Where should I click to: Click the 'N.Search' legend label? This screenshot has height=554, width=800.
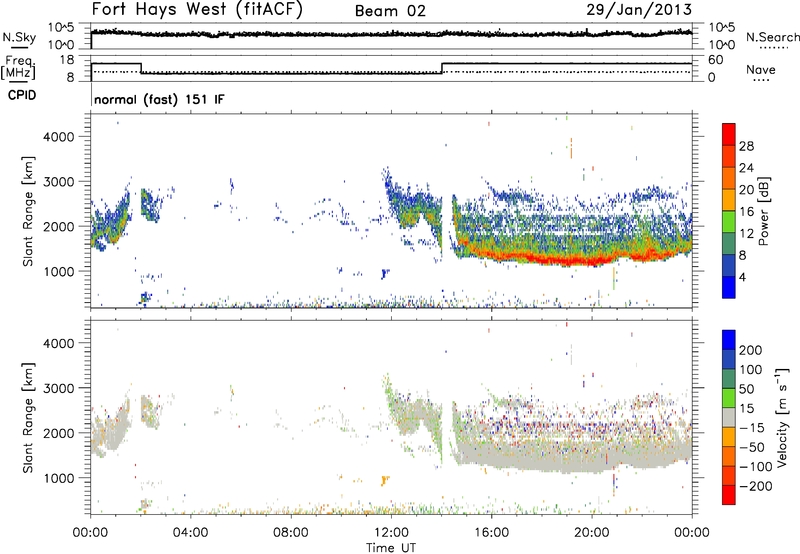pos(772,37)
